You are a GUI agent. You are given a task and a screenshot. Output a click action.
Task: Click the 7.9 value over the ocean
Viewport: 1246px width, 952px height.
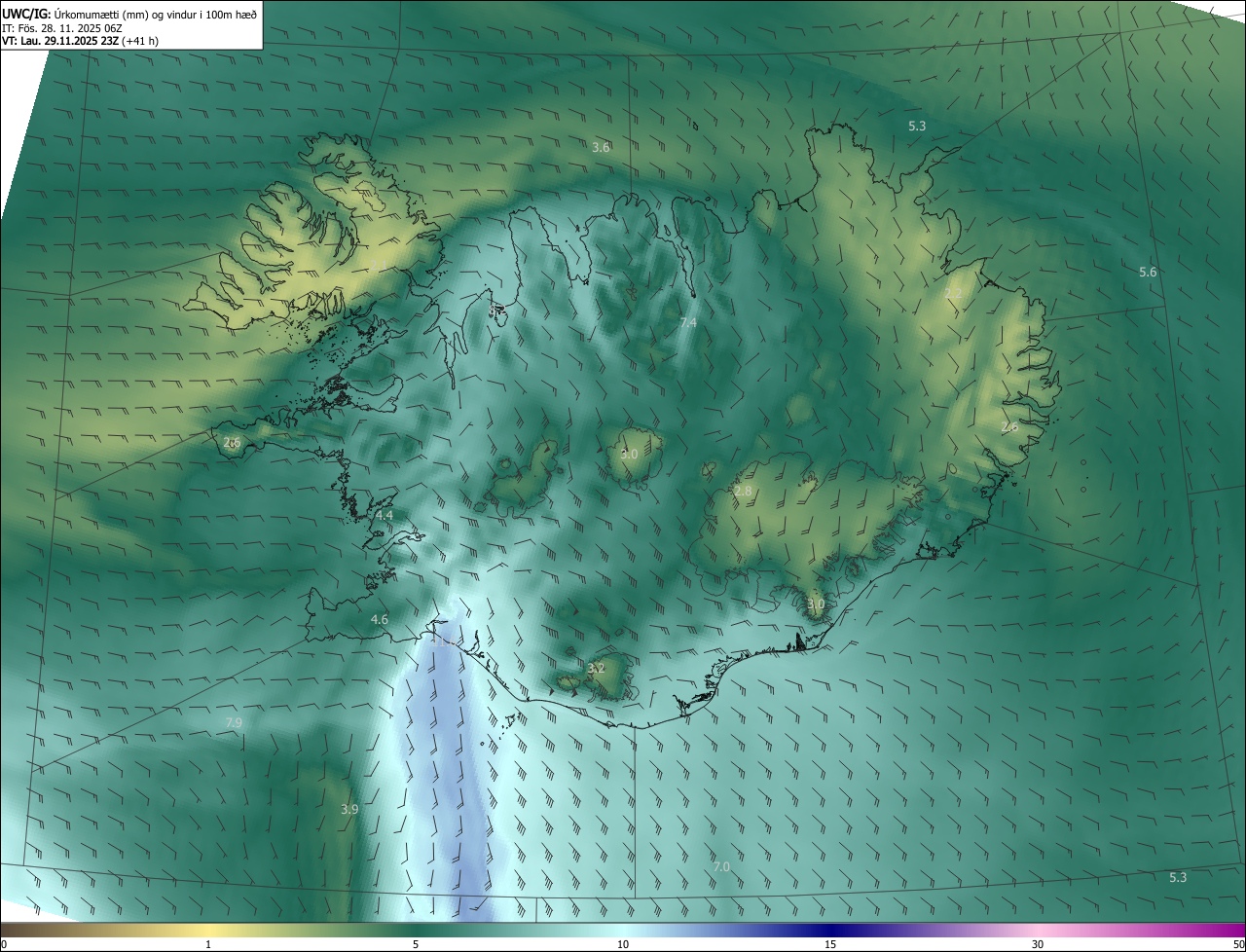point(234,722)
